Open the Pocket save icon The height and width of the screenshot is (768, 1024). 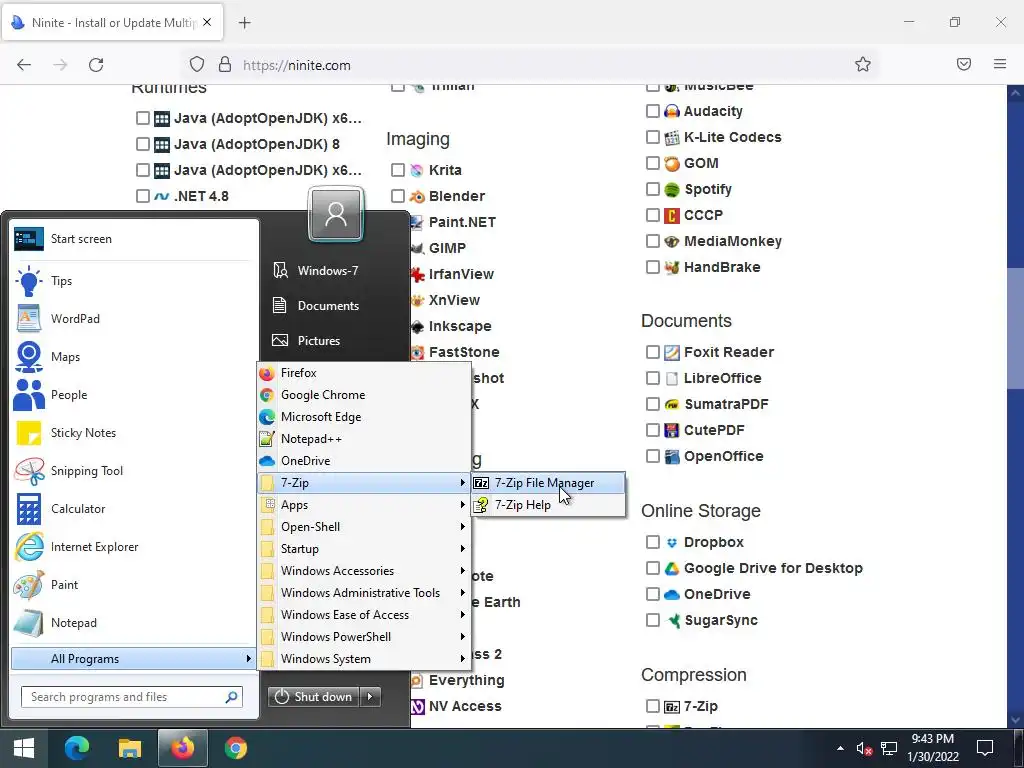pyautogui.click(x=964, y=64)
